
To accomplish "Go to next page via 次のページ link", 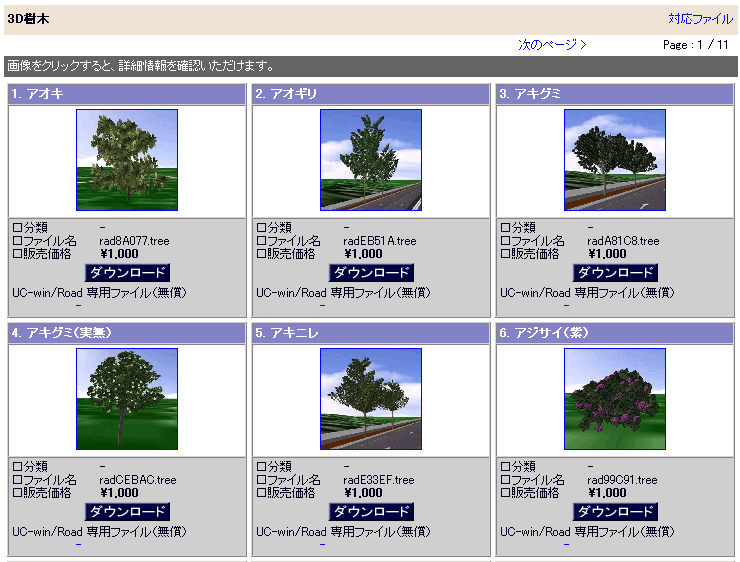I will (552, 44).
